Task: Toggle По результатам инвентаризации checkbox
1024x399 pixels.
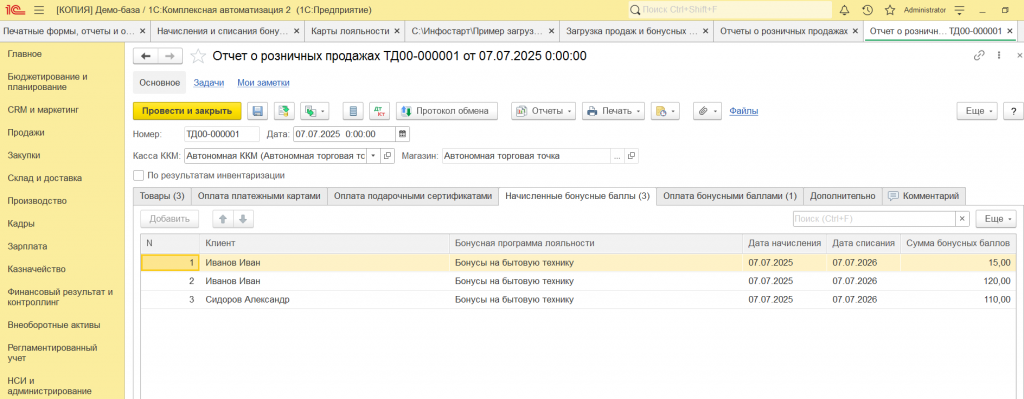Action: [x=138, y=176]
